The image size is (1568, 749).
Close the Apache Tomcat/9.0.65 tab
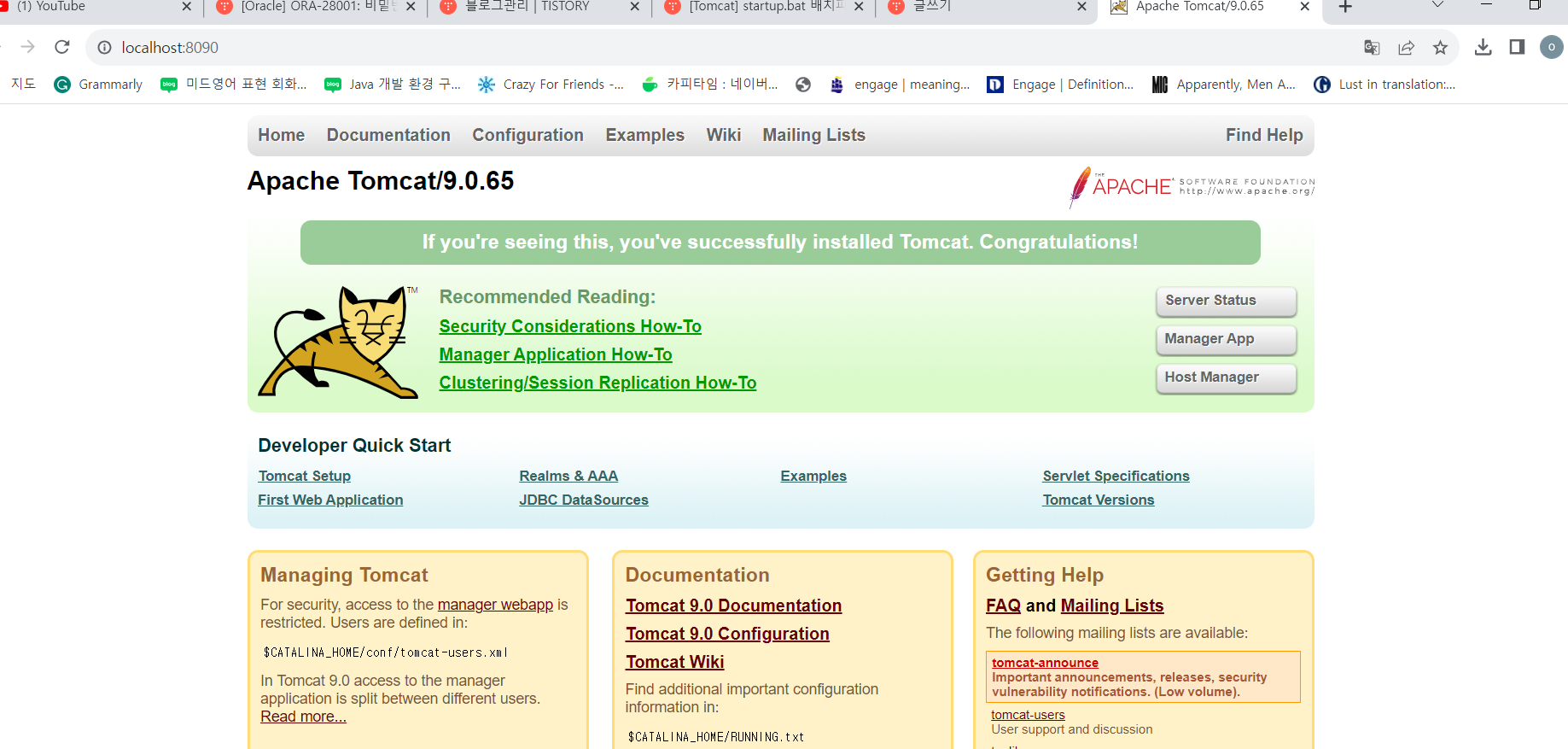pyautogui.click(x=1304, y=7)
